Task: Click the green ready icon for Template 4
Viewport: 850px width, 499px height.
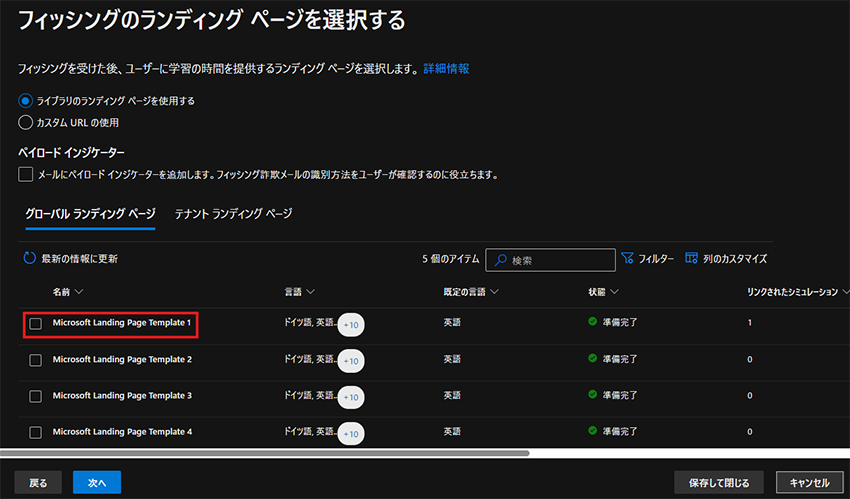Action: (x=593, y=431)
